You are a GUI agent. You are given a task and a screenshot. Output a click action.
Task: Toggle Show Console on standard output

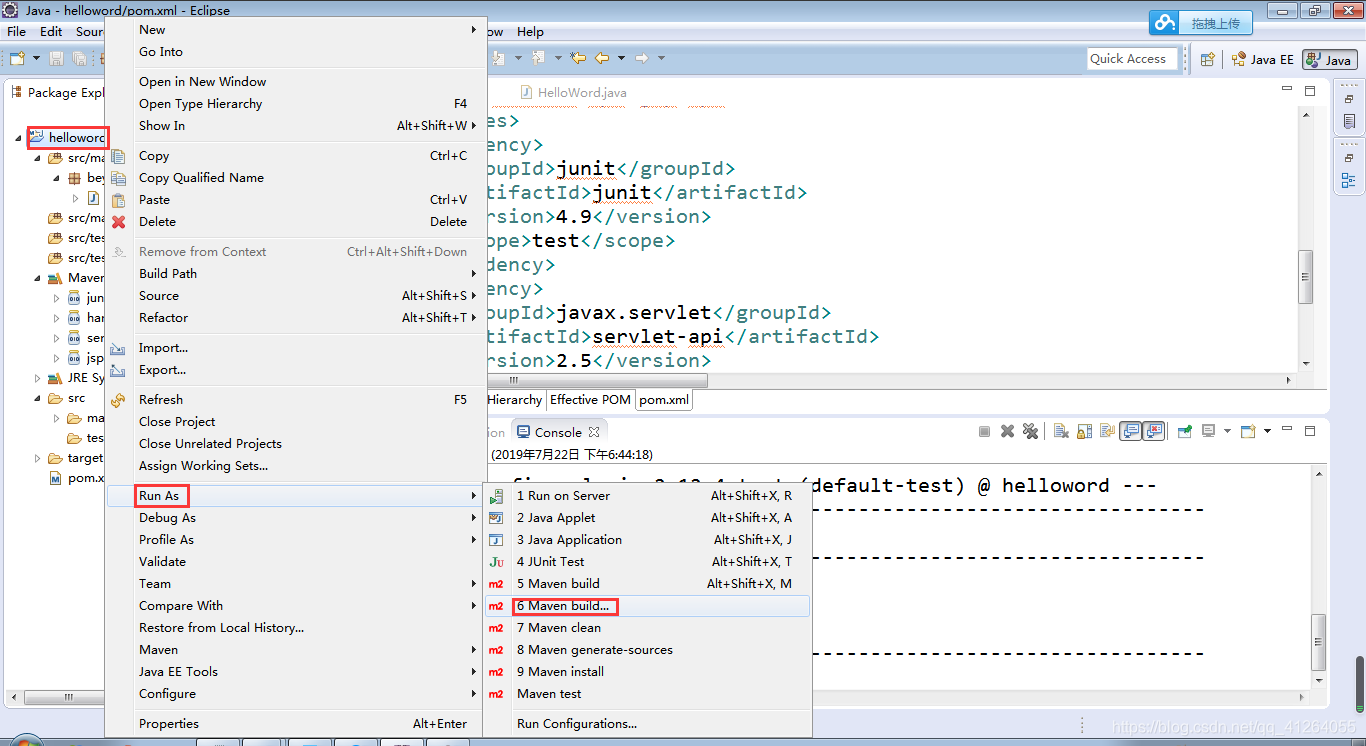1130,431
